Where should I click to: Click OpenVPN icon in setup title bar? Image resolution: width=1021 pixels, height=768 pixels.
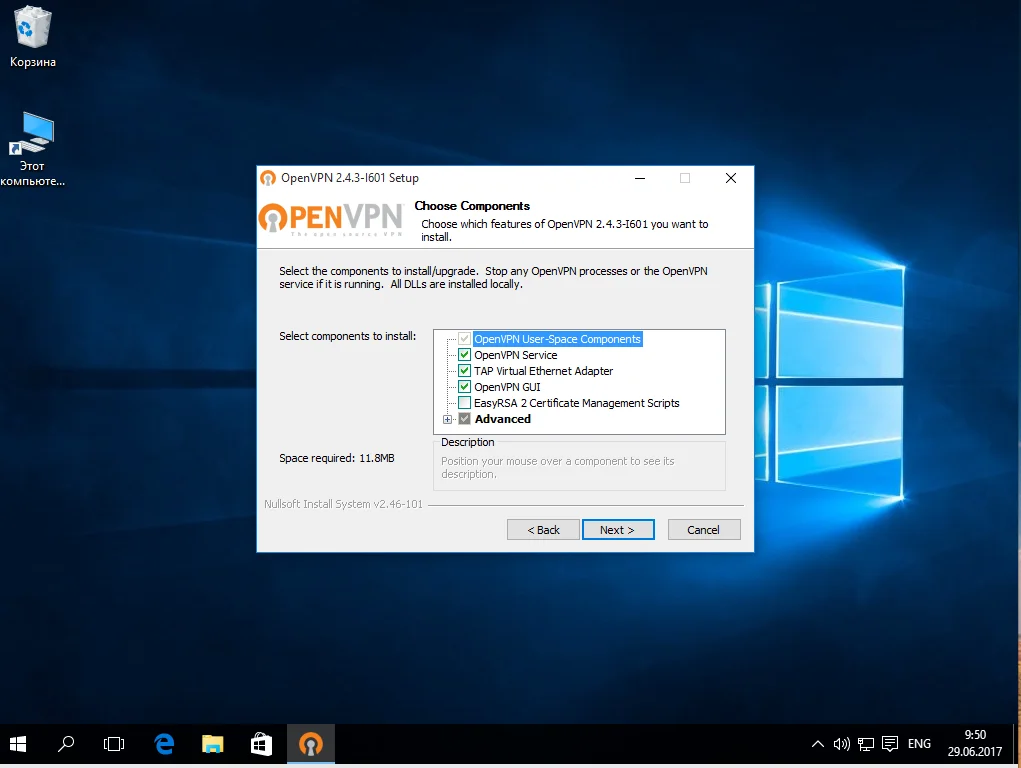(268, 178)
